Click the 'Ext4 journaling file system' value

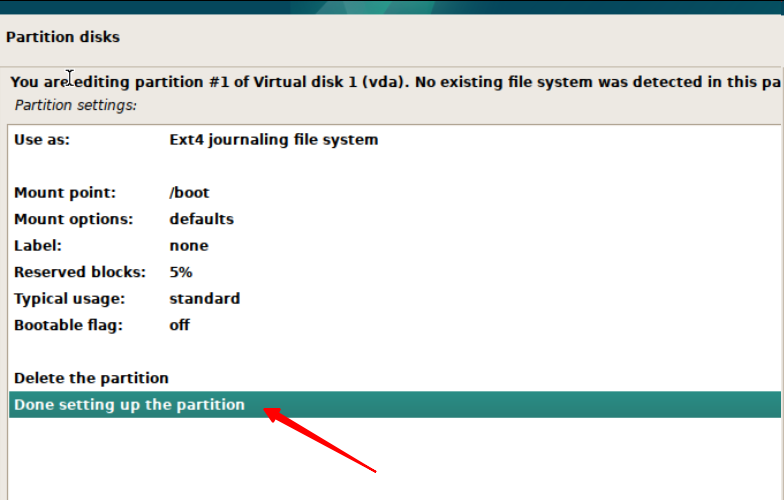pyautogui.click(x=274, y=140)
